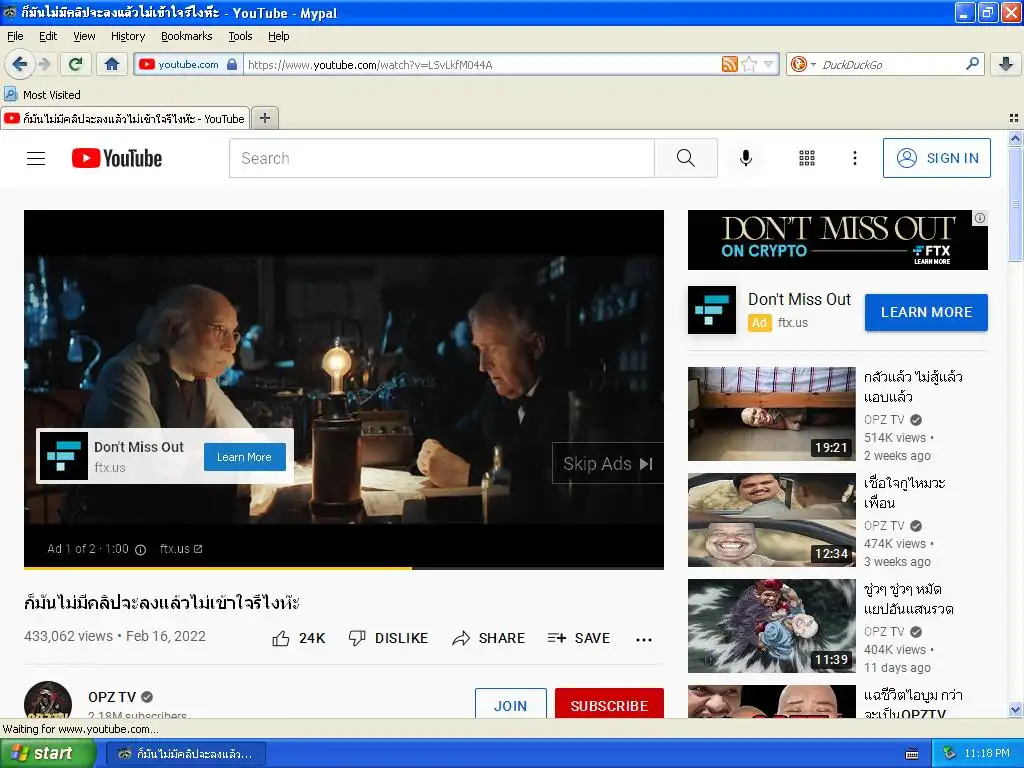Screen dimensions: 1024x768
Task: Open the 19:21 recommended video thumbnail
Action: pos(771,414)
